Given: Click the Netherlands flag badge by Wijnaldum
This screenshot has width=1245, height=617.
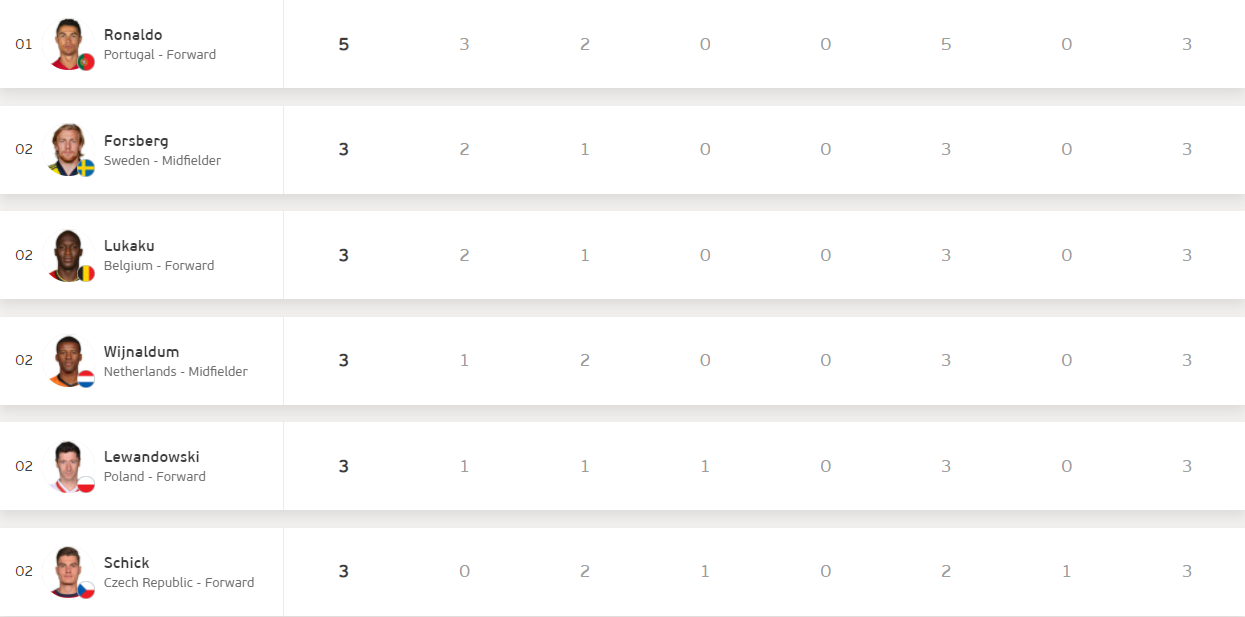Looking at the screenshot, I should point(86,379).
